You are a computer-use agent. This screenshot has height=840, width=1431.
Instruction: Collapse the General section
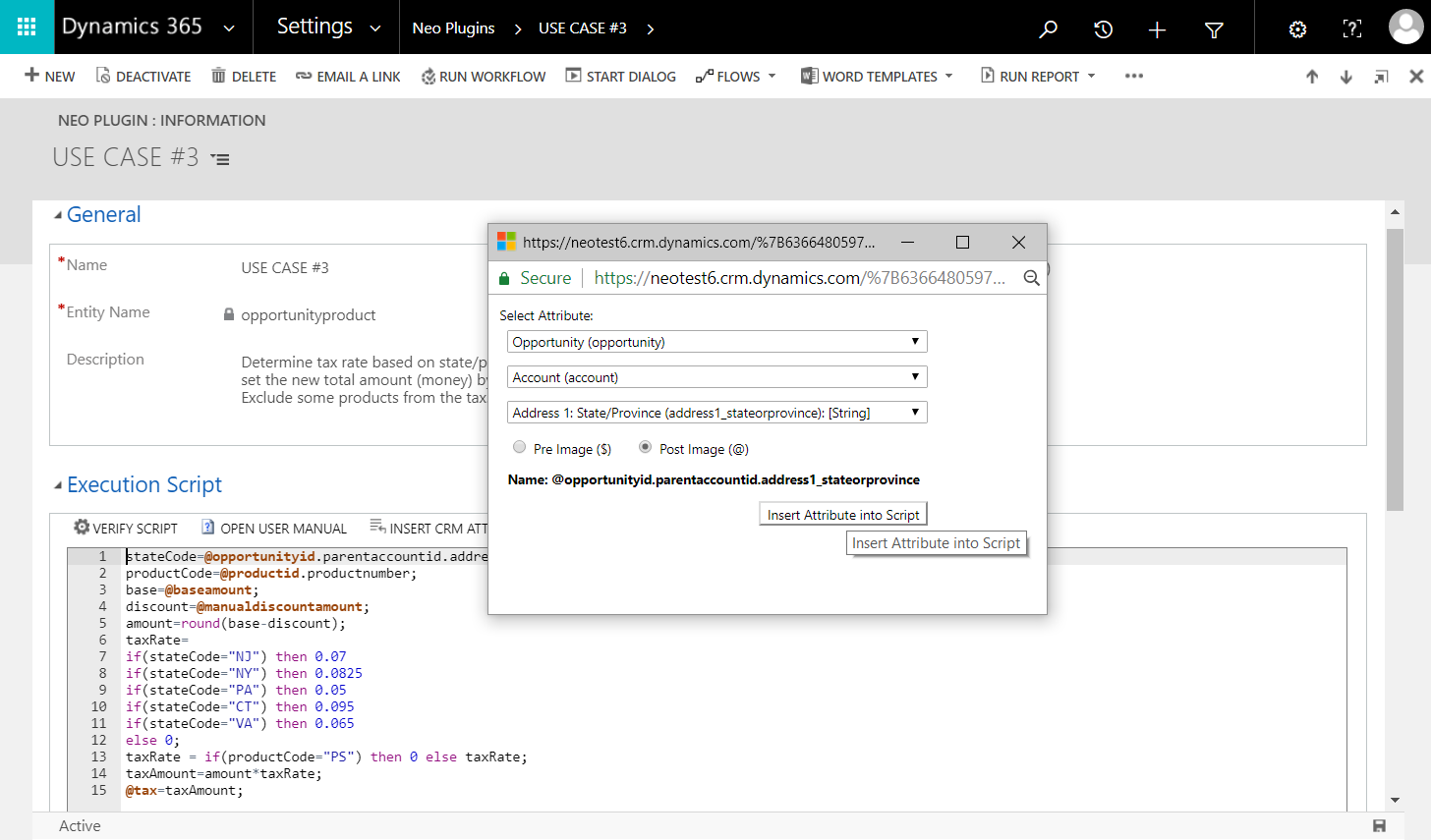[x=58, y=215]
